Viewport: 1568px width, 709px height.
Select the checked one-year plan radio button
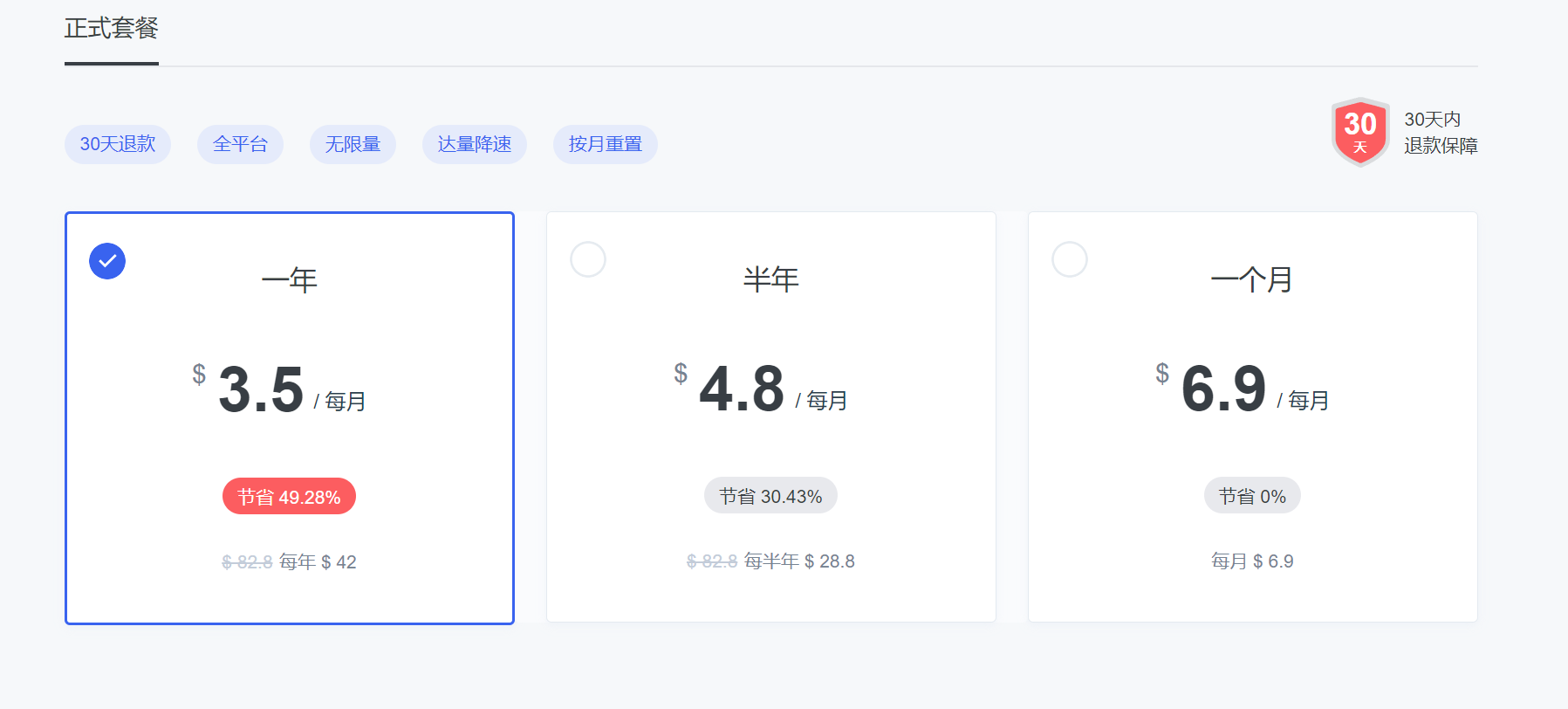point(107,261)
